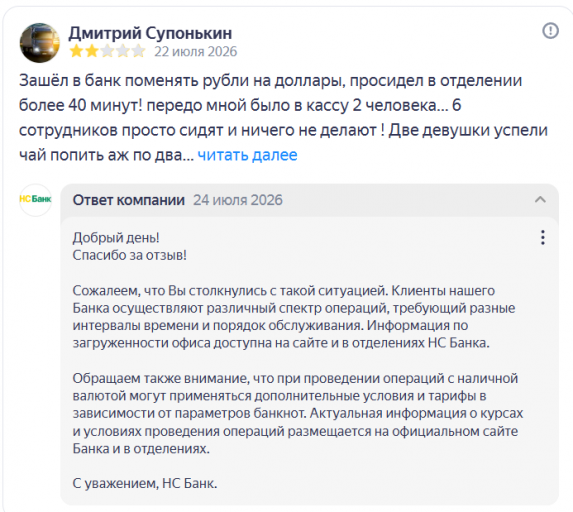Open Дмитрий Супонькин's avatar picture
573x512 pixels.
pos(39,42)
